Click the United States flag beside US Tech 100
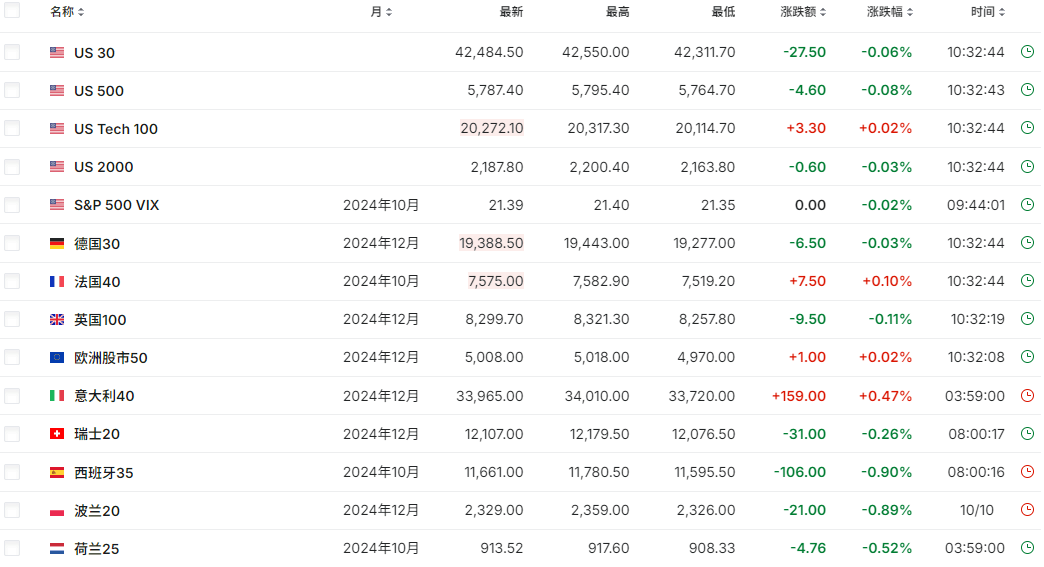Viewport: 1044px width, 567px height. pos(57,129)
